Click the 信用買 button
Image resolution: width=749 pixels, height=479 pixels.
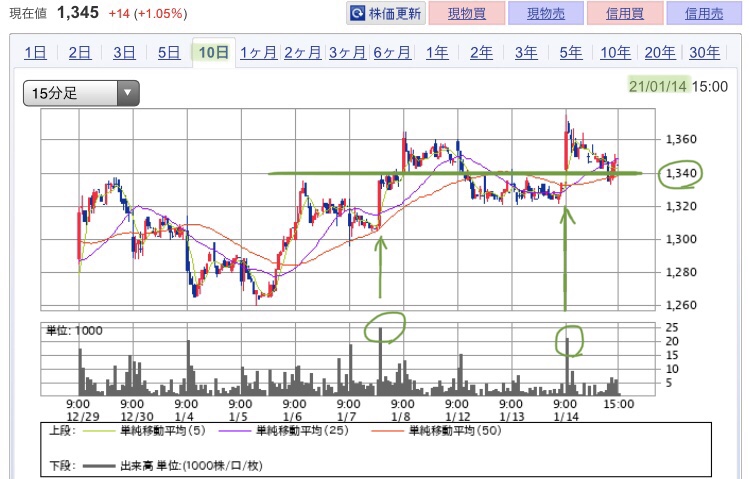(x=625, y=13)
